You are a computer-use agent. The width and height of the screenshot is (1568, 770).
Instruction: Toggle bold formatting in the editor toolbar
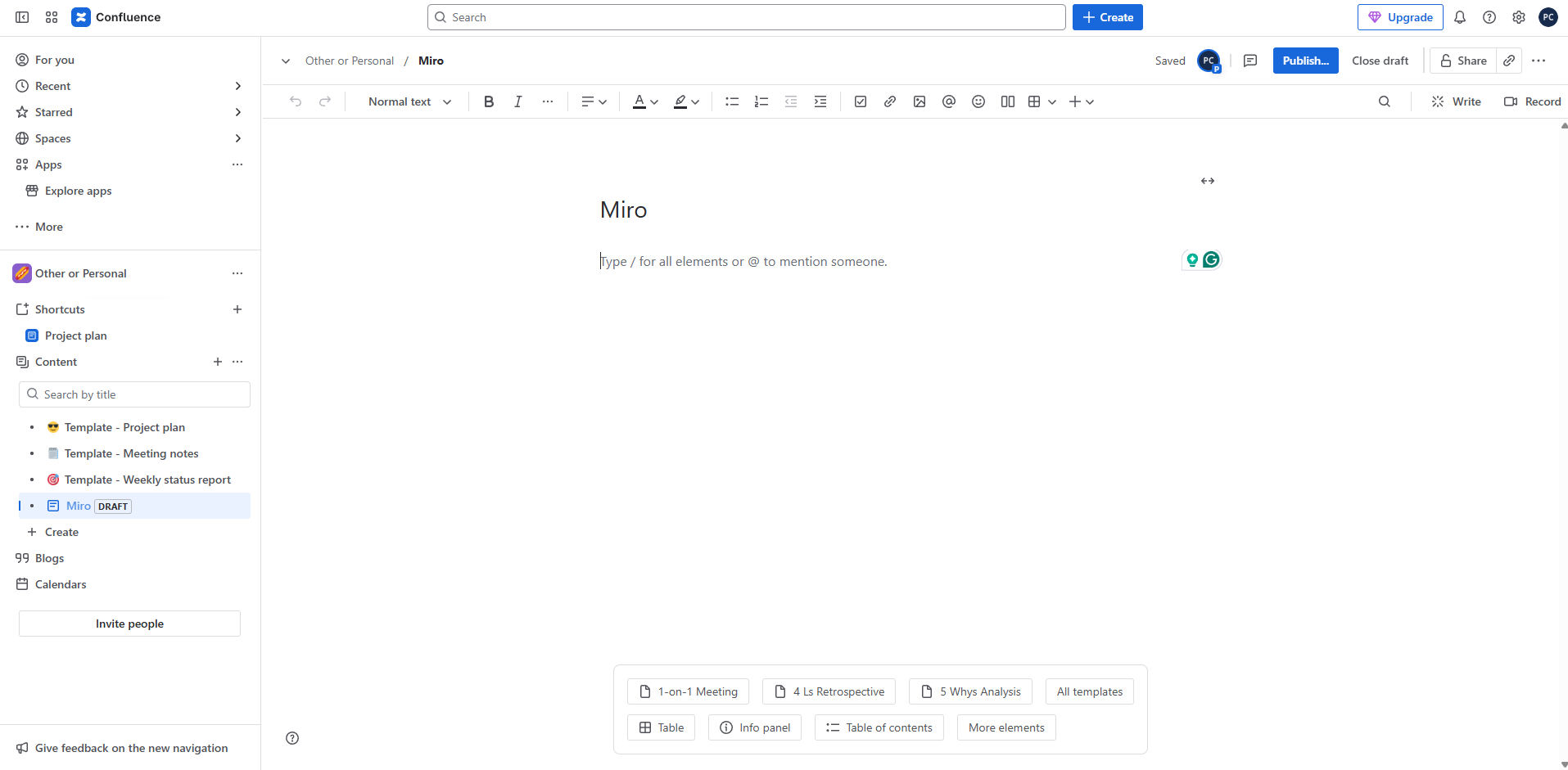pyautogui.click(x=489, y=101)
